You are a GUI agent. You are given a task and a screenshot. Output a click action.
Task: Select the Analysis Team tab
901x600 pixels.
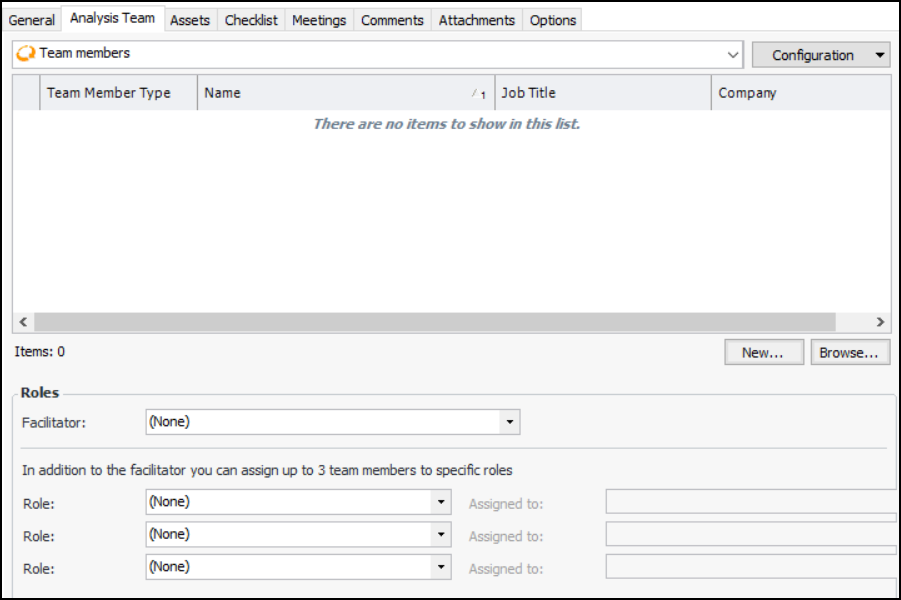[113, 18]
